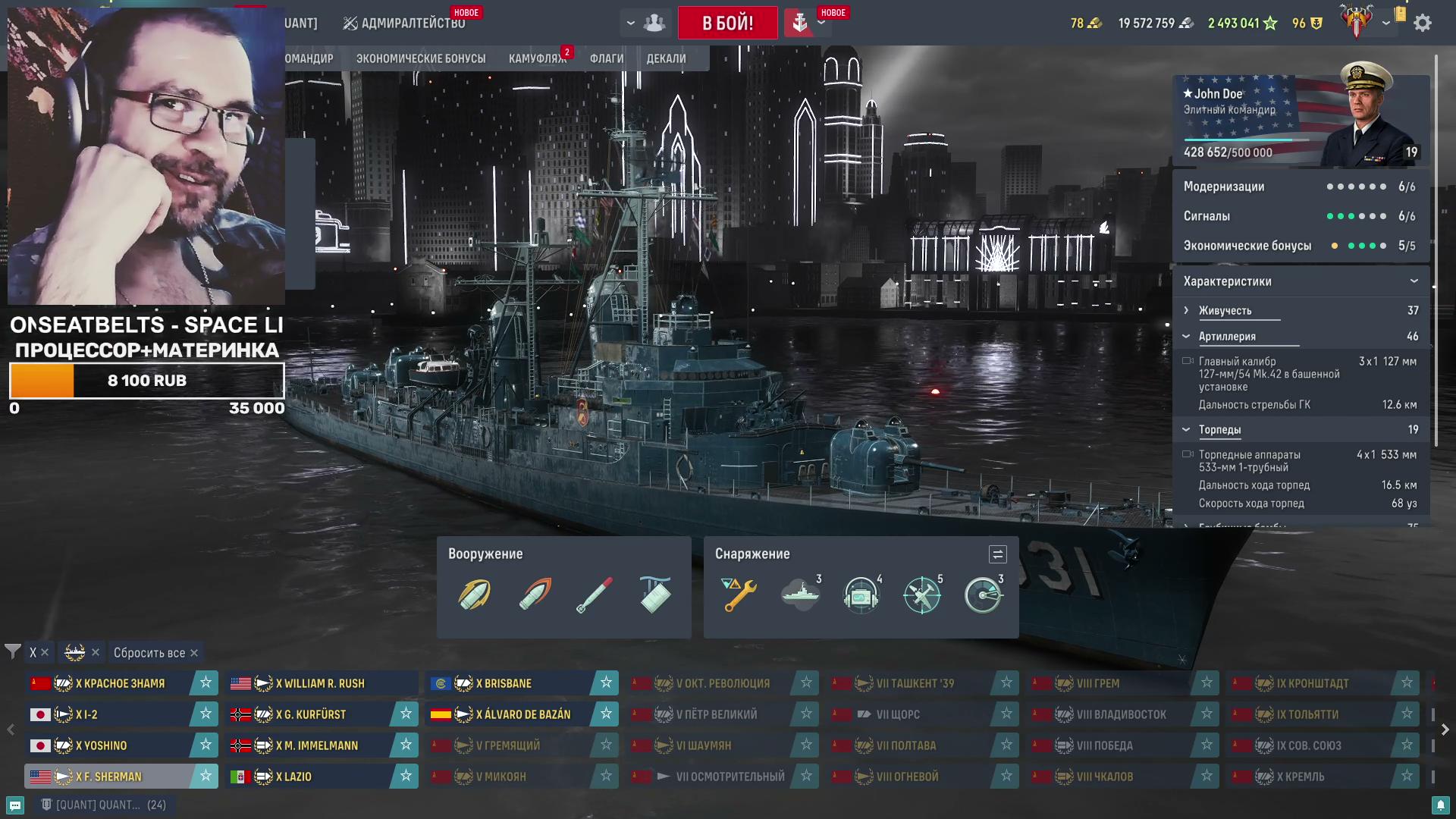This screenshot has width=1456, height=819.
Task: Click the wrench damage control consumable icon
Action: [x=739, y=595]
